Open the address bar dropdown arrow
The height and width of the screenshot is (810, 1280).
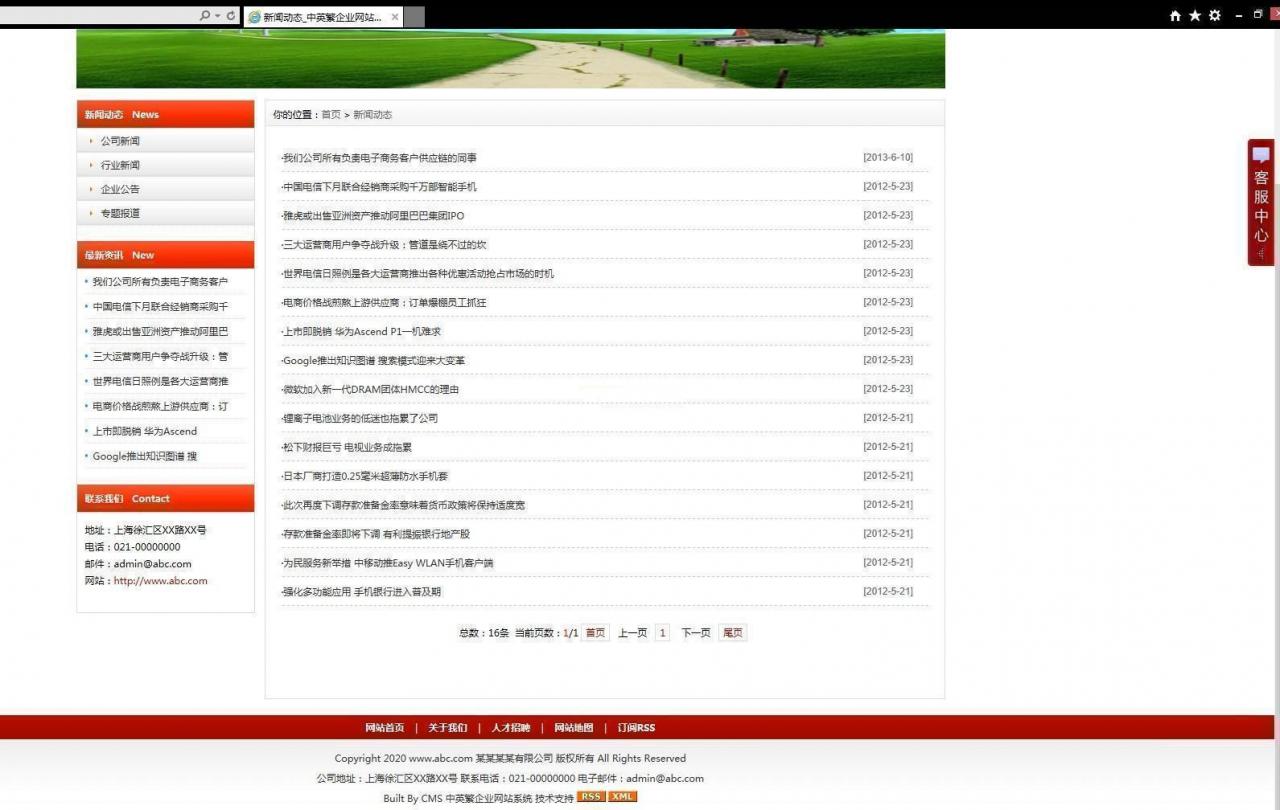pyautogui.click(x=217, y=16)
